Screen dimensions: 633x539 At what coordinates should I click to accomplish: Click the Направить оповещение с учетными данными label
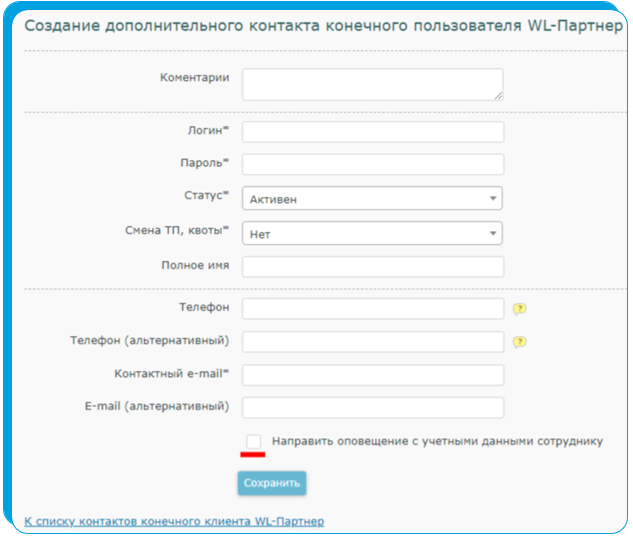[437, 441]
